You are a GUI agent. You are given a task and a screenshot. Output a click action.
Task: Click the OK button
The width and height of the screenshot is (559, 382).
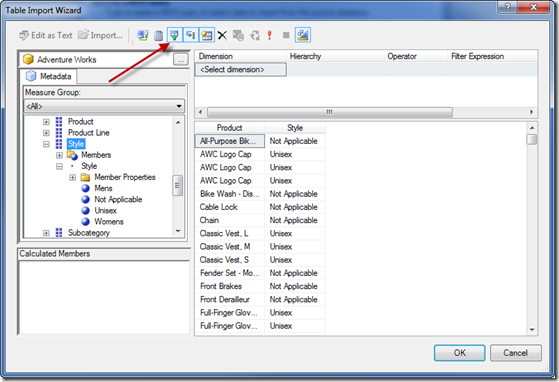click(x=460, y=353)
